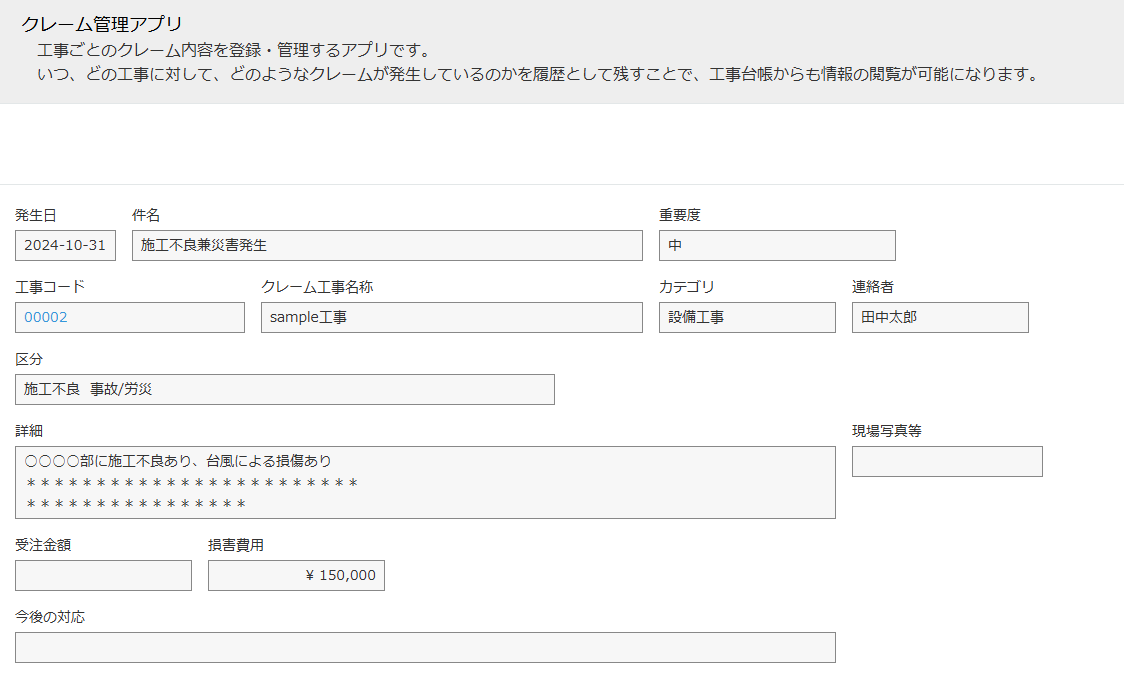Click the 損害費用 field showing ¥ 150,000
The width and height of the screenshot is (1124, 695).
tap(296, 575)
